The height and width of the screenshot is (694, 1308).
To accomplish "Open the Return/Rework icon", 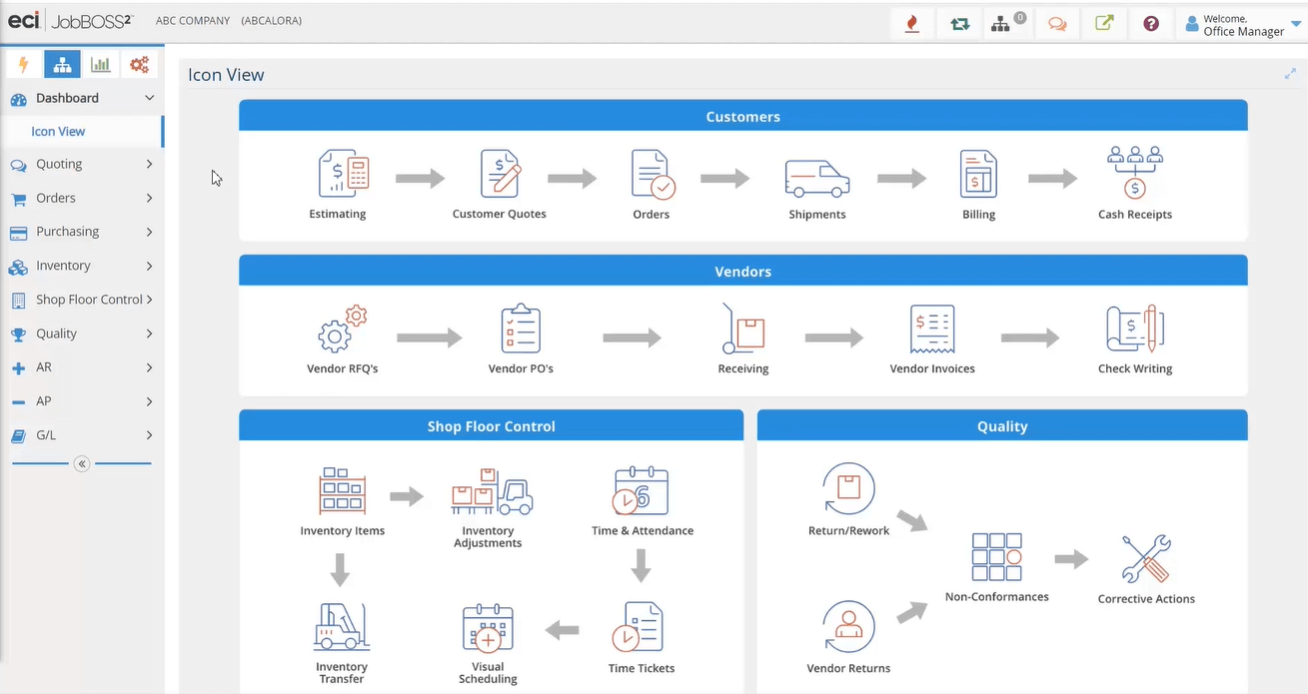I will point(848,489).
